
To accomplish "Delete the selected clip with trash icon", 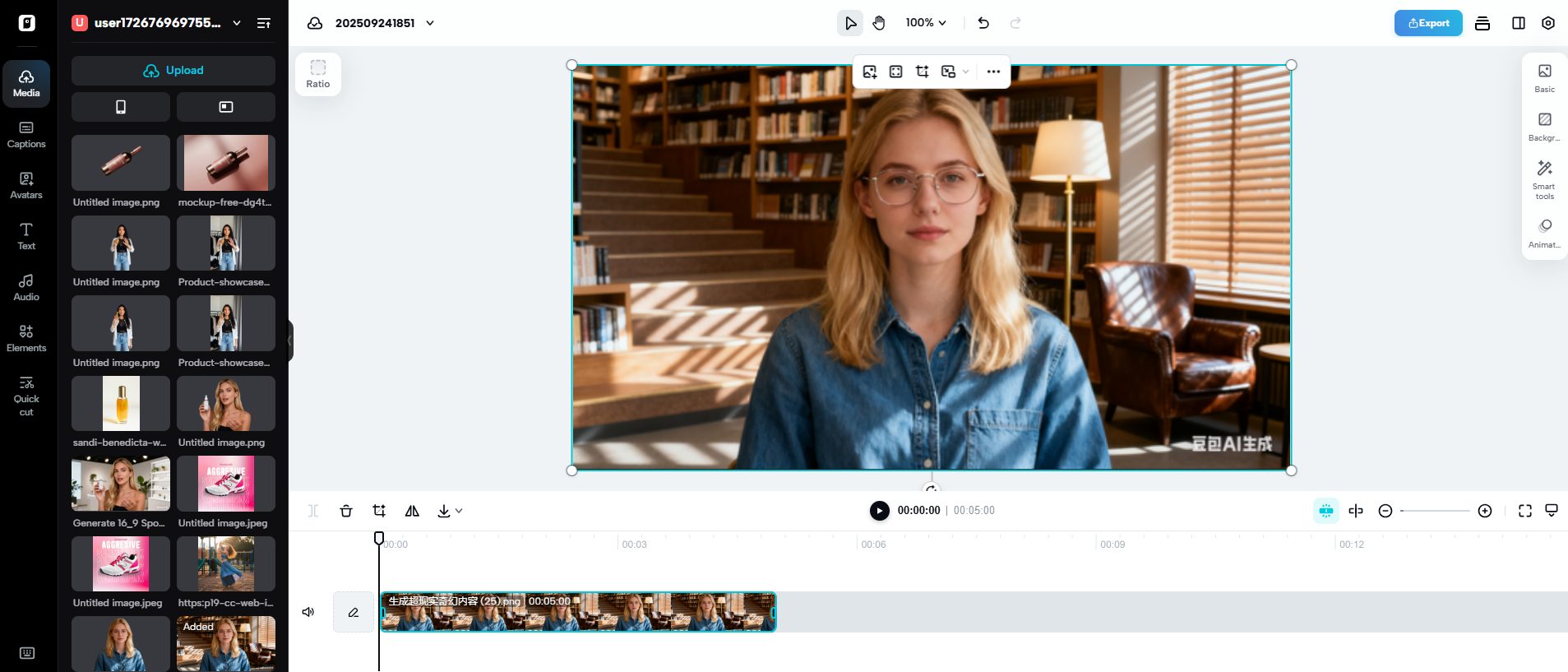I will pyautogui.click(x=346, y=511).
